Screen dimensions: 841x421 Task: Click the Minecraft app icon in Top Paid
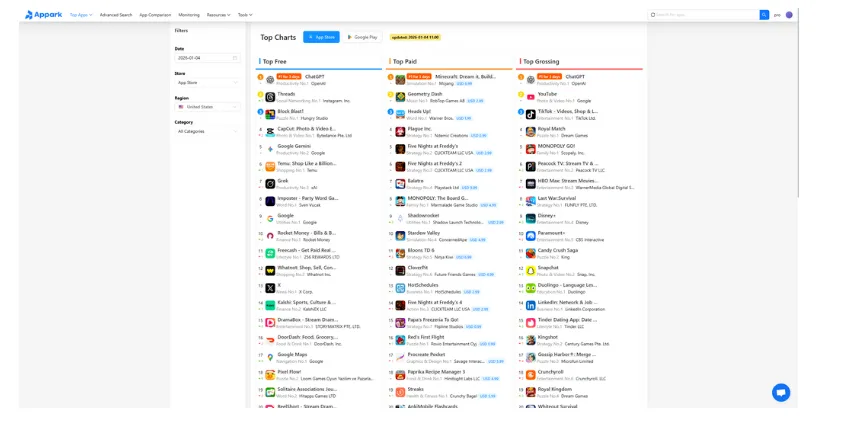pyautogui.click(x=400, y=80)
